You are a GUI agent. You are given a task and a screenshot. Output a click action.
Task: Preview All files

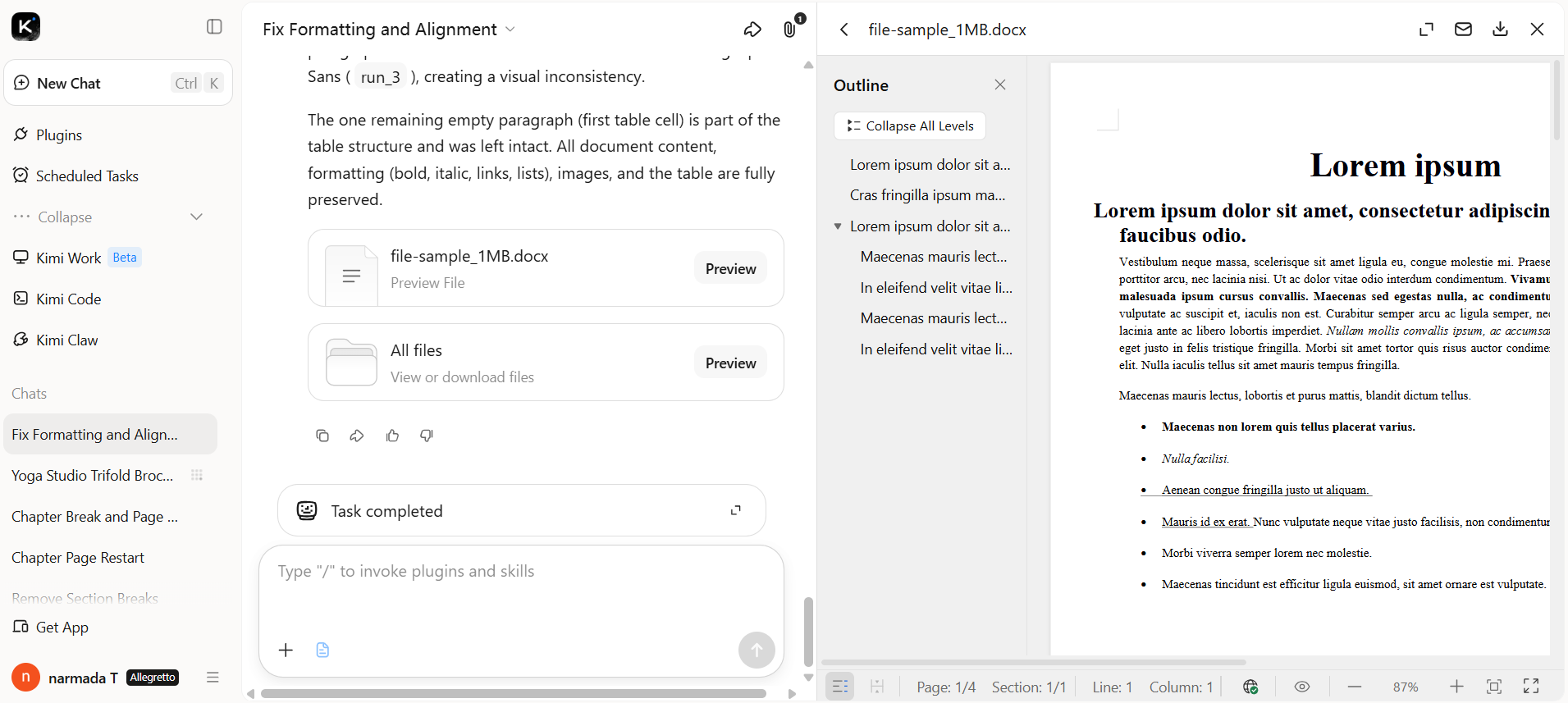730,363
